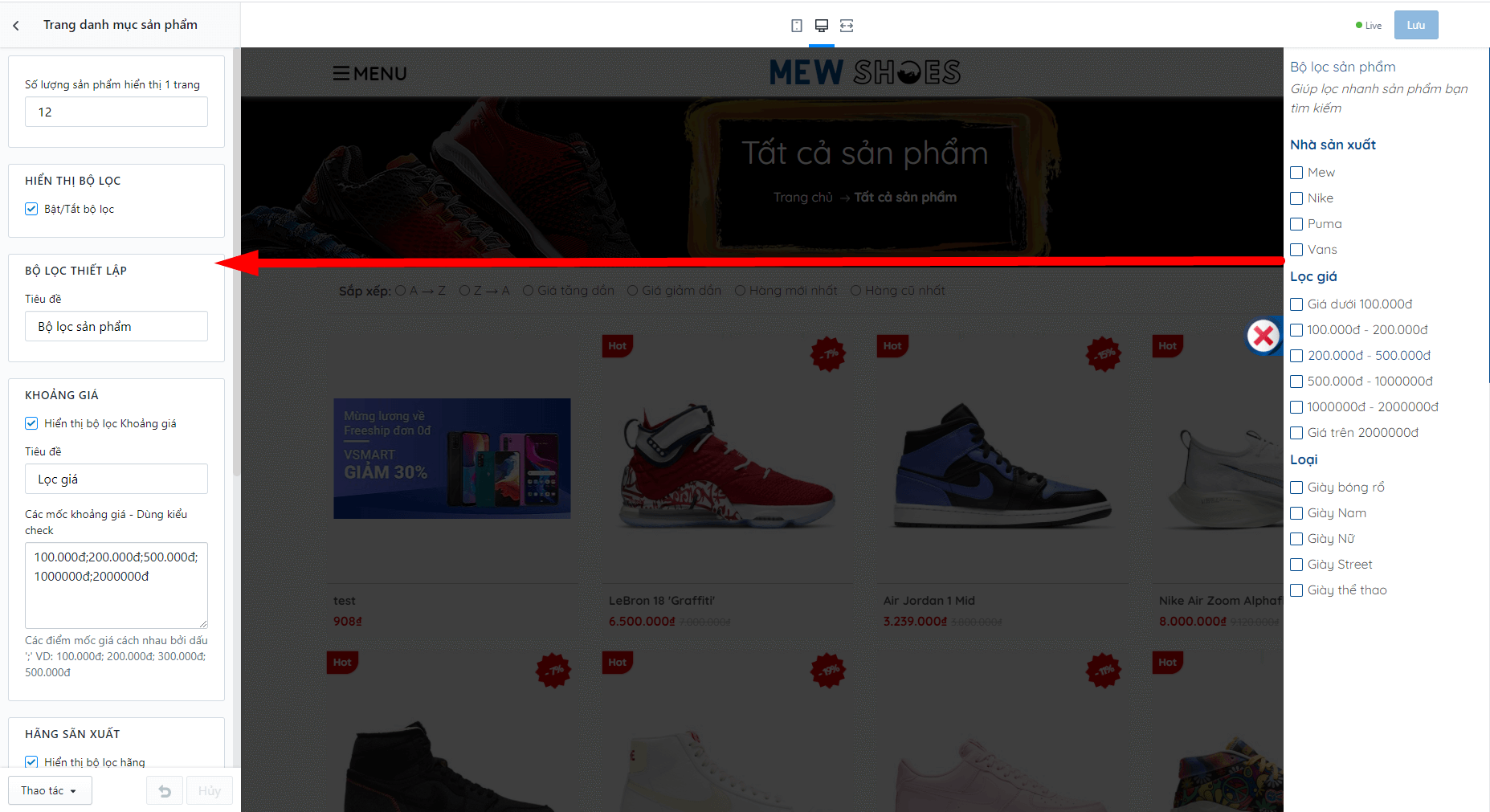Open the hamburger MENU
Screen dimensions: 1490x812
click(370, 74)
